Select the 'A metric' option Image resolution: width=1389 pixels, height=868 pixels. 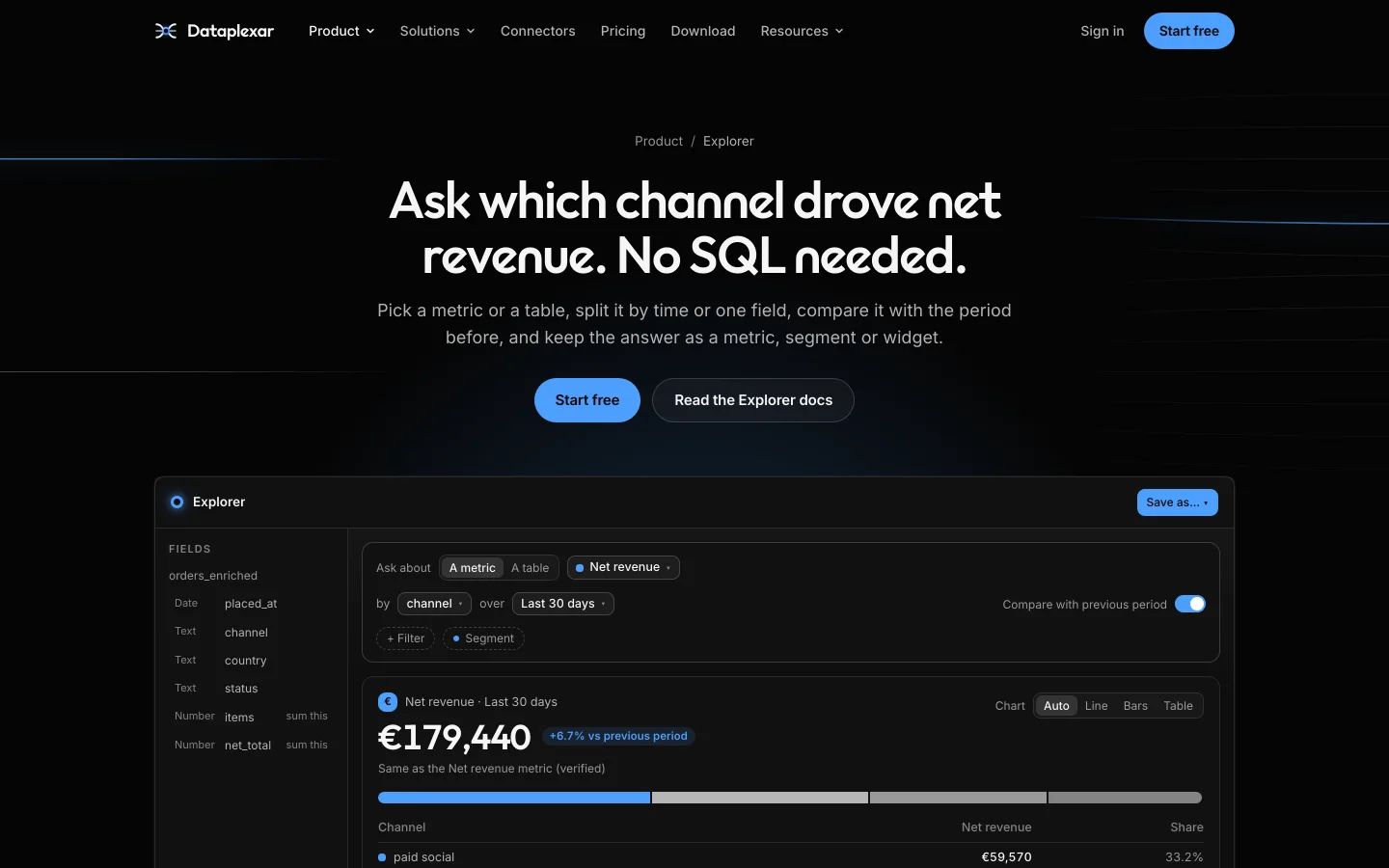(473, 568)
